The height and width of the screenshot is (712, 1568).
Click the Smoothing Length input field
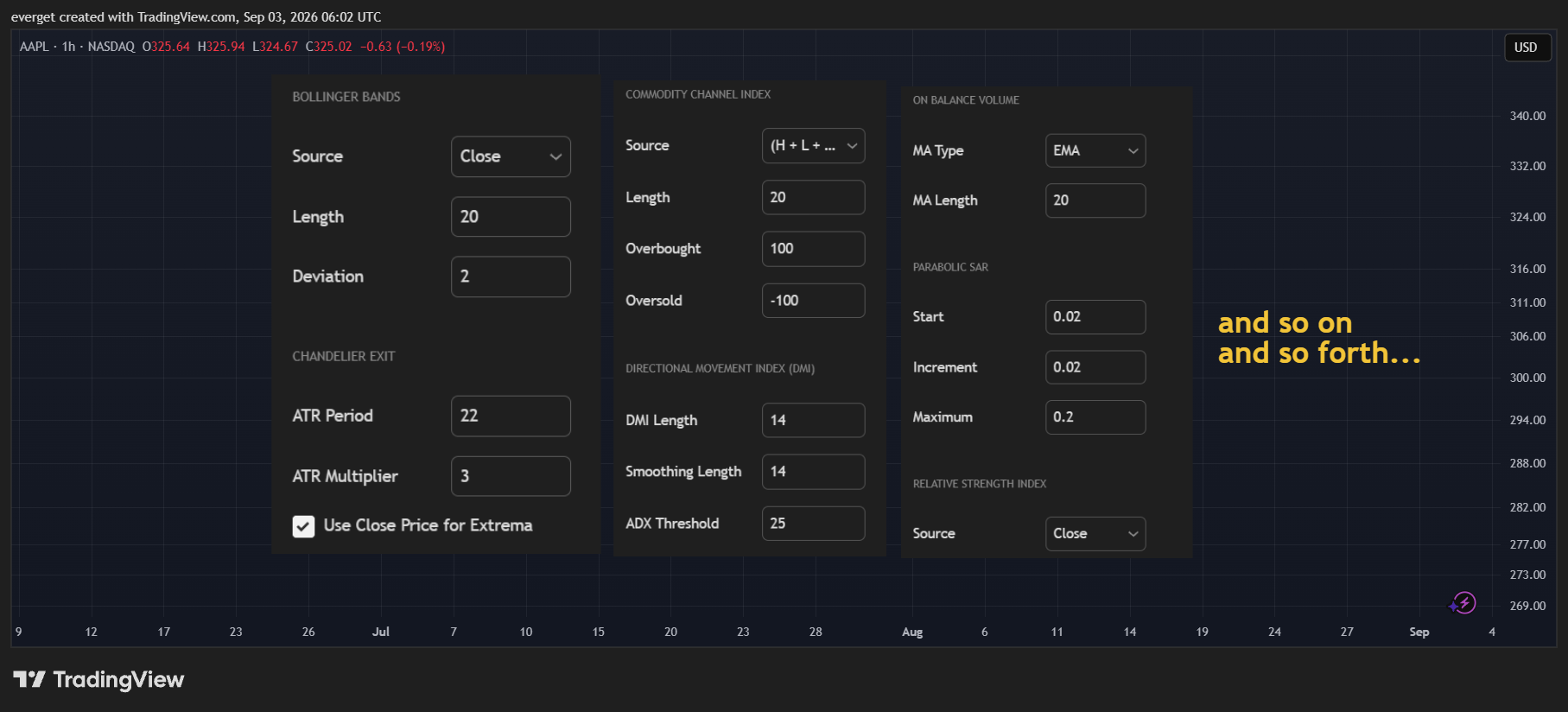[x=813, y=472]
